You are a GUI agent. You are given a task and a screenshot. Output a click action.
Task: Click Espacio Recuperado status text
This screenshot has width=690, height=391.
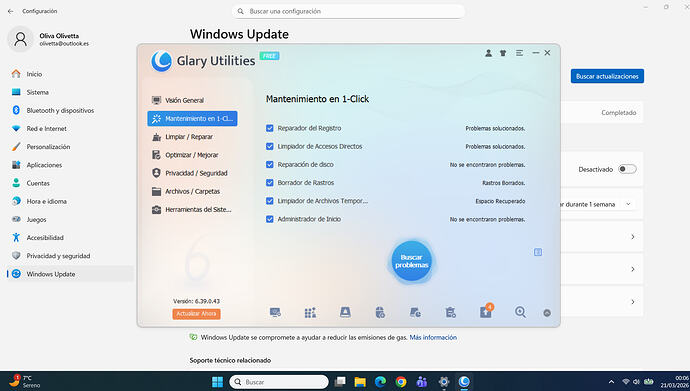[x=500, y=201]
